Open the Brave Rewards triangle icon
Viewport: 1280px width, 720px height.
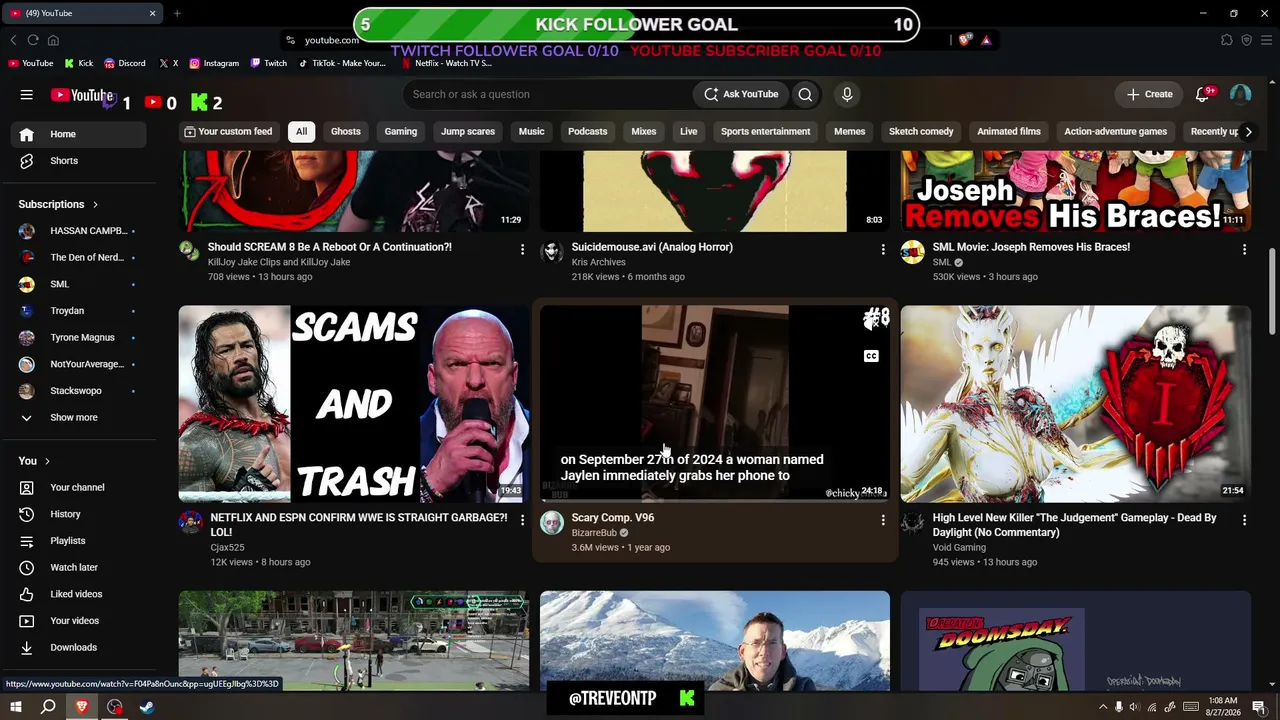pyautogui.click(x=986, y=40)
